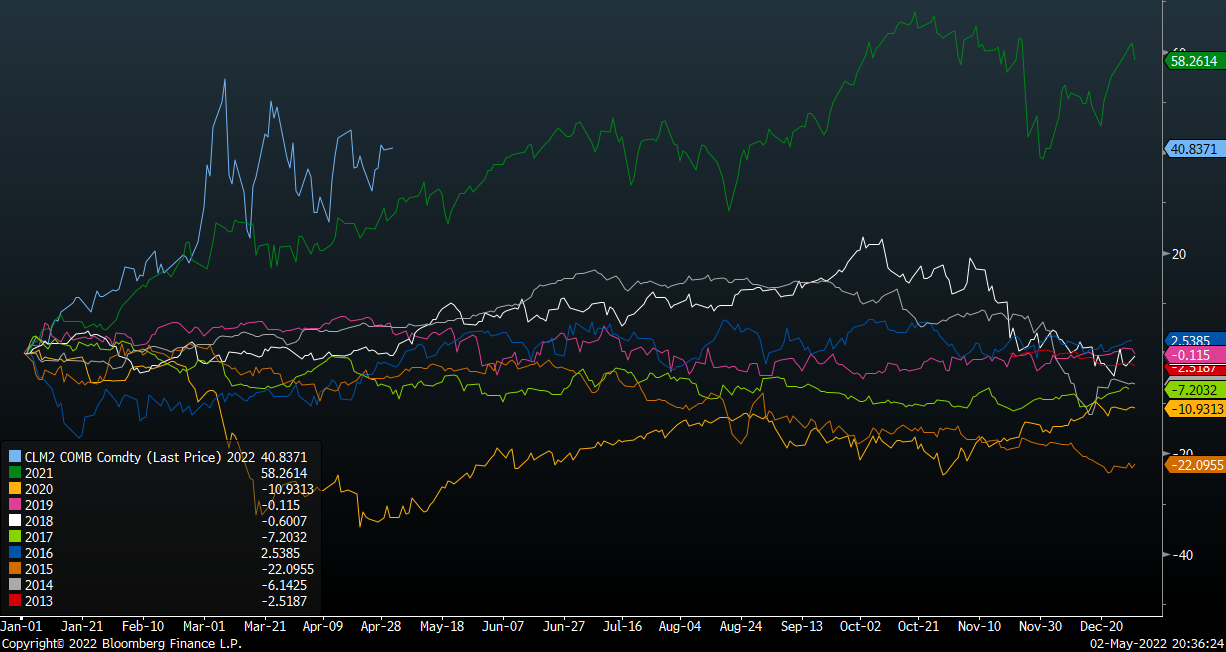Select the '2020' legend row label
1226x652 pixels.
38,489
